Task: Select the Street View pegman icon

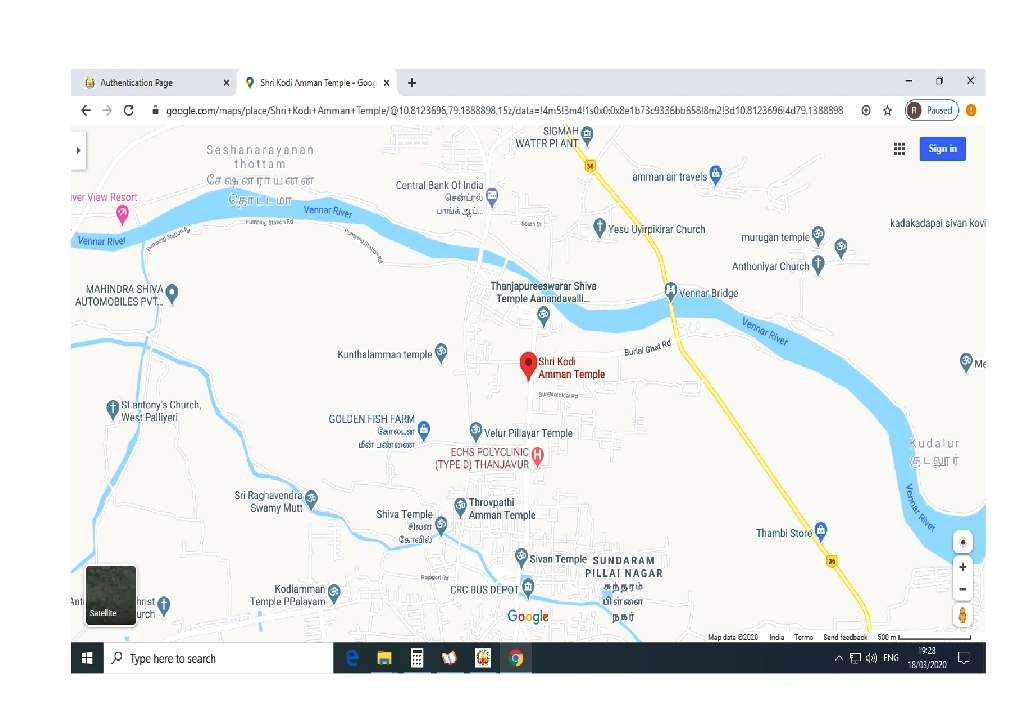Action: tap(963, 615)
